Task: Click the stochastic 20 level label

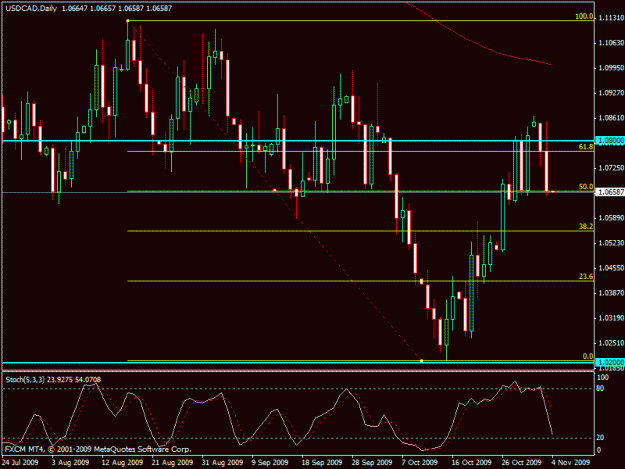Action: point(600,438)
